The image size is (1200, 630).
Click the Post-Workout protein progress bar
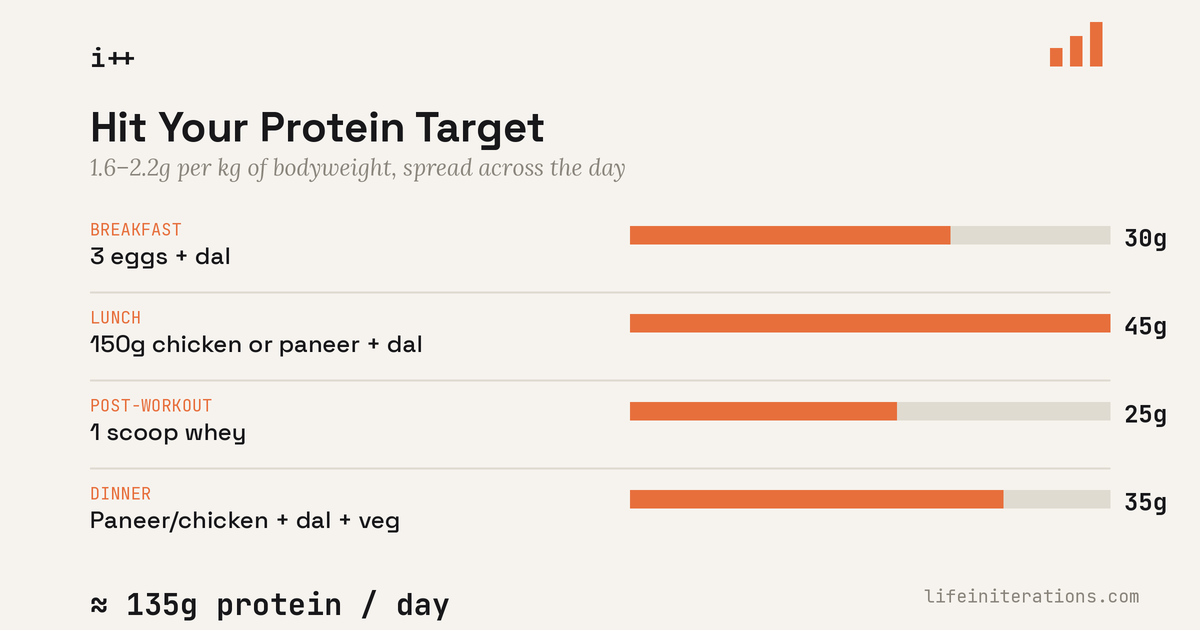870,411
